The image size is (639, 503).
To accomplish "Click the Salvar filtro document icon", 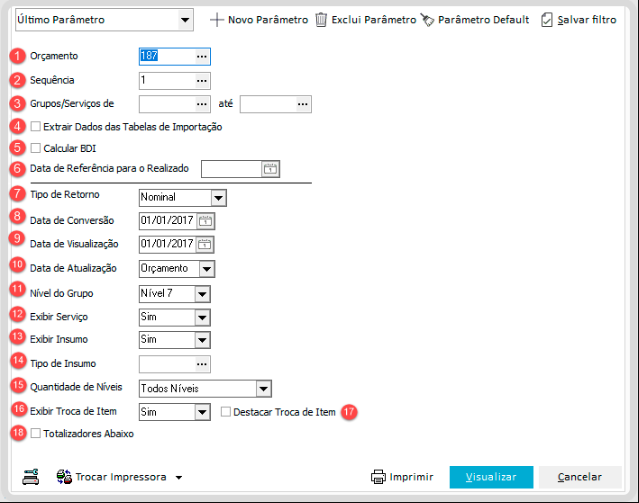I will tap(547, 20).
